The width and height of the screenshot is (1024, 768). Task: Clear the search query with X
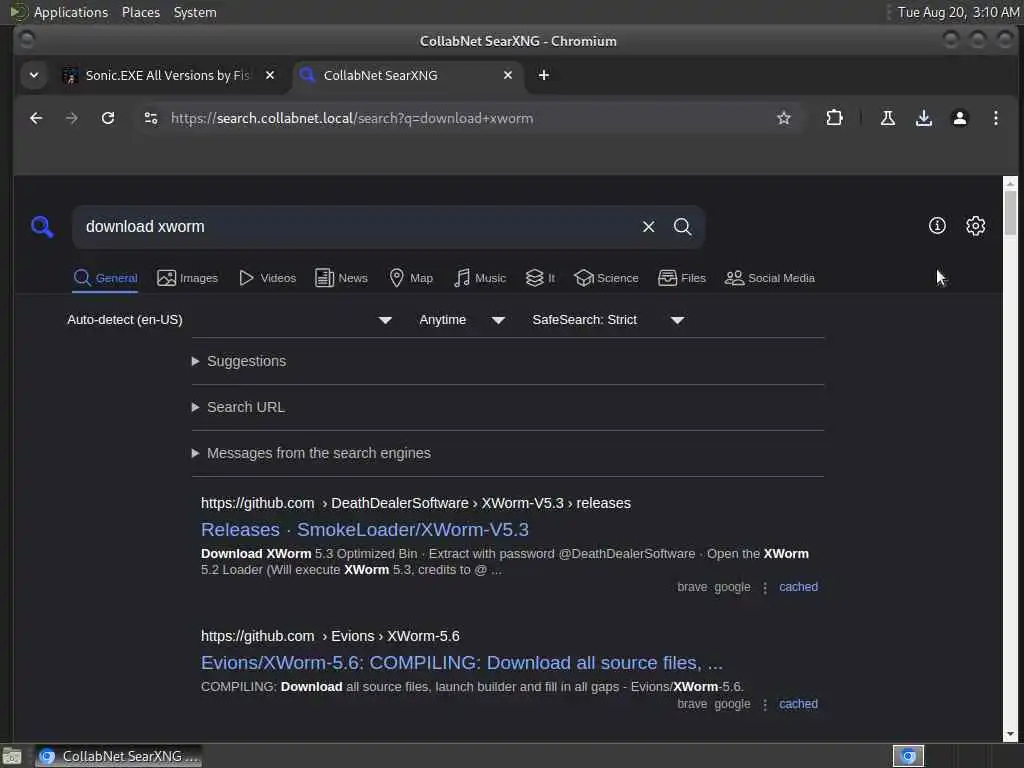[x=648, y=227]
